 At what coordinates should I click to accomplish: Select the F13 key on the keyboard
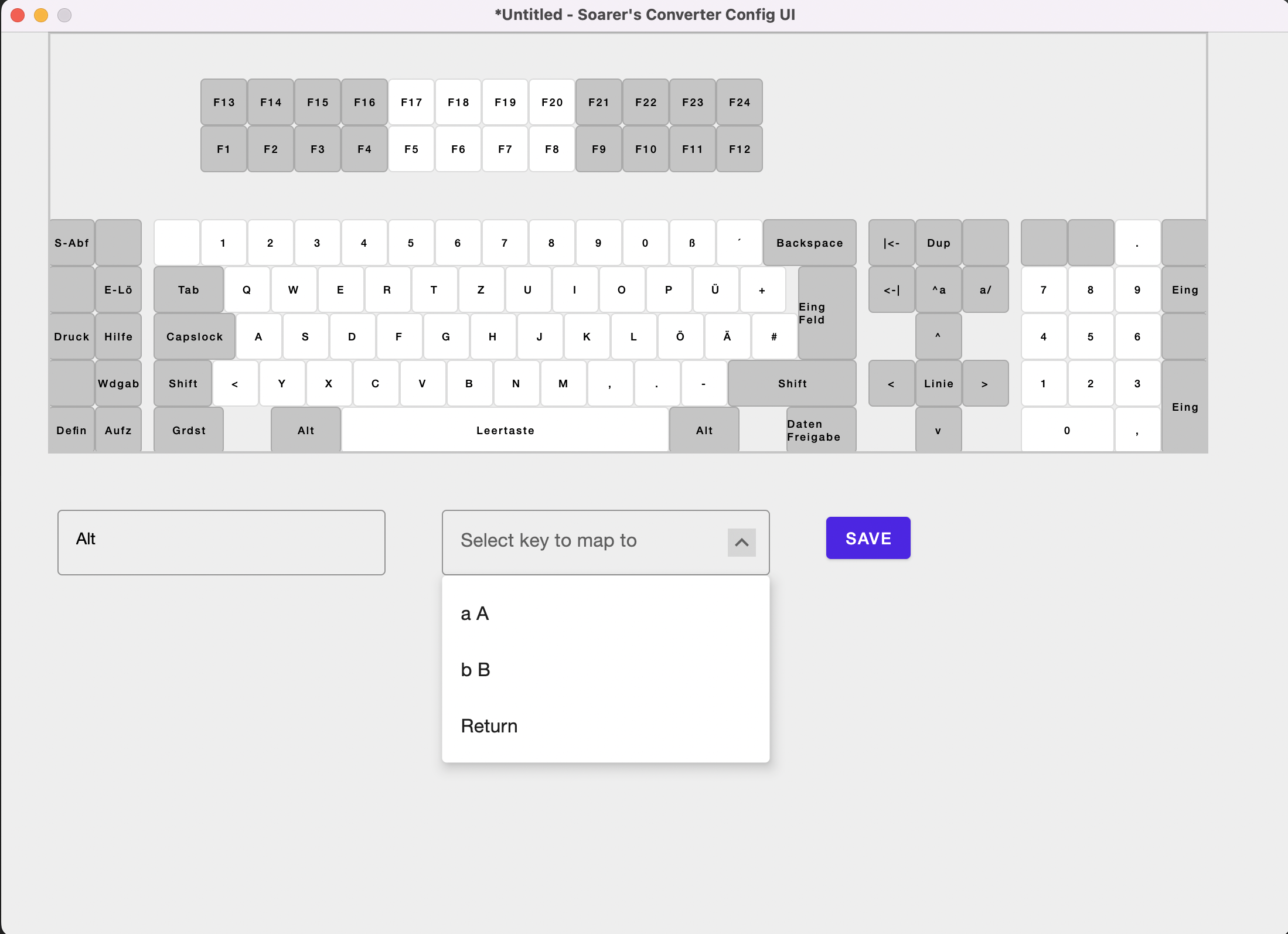point(223,101)
